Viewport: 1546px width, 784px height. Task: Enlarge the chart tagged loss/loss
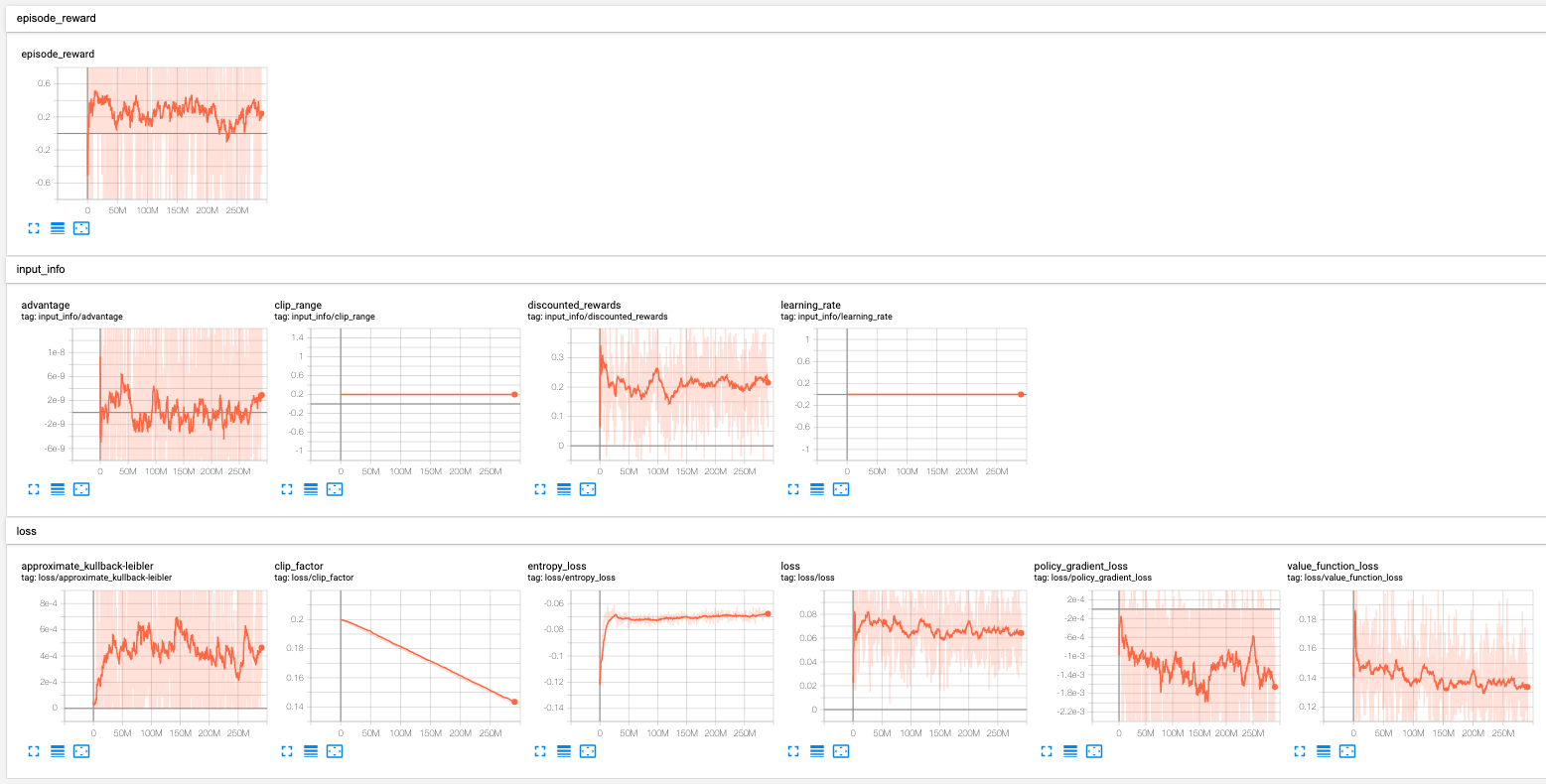[x=793, y=751]
